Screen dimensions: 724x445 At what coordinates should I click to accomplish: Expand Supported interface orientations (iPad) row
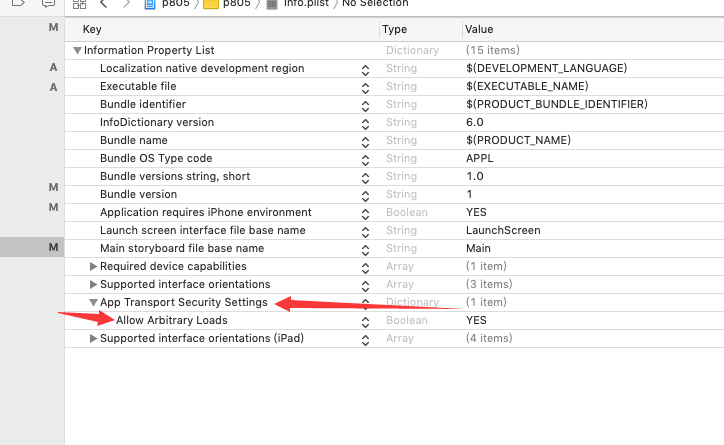coord(93,338)
